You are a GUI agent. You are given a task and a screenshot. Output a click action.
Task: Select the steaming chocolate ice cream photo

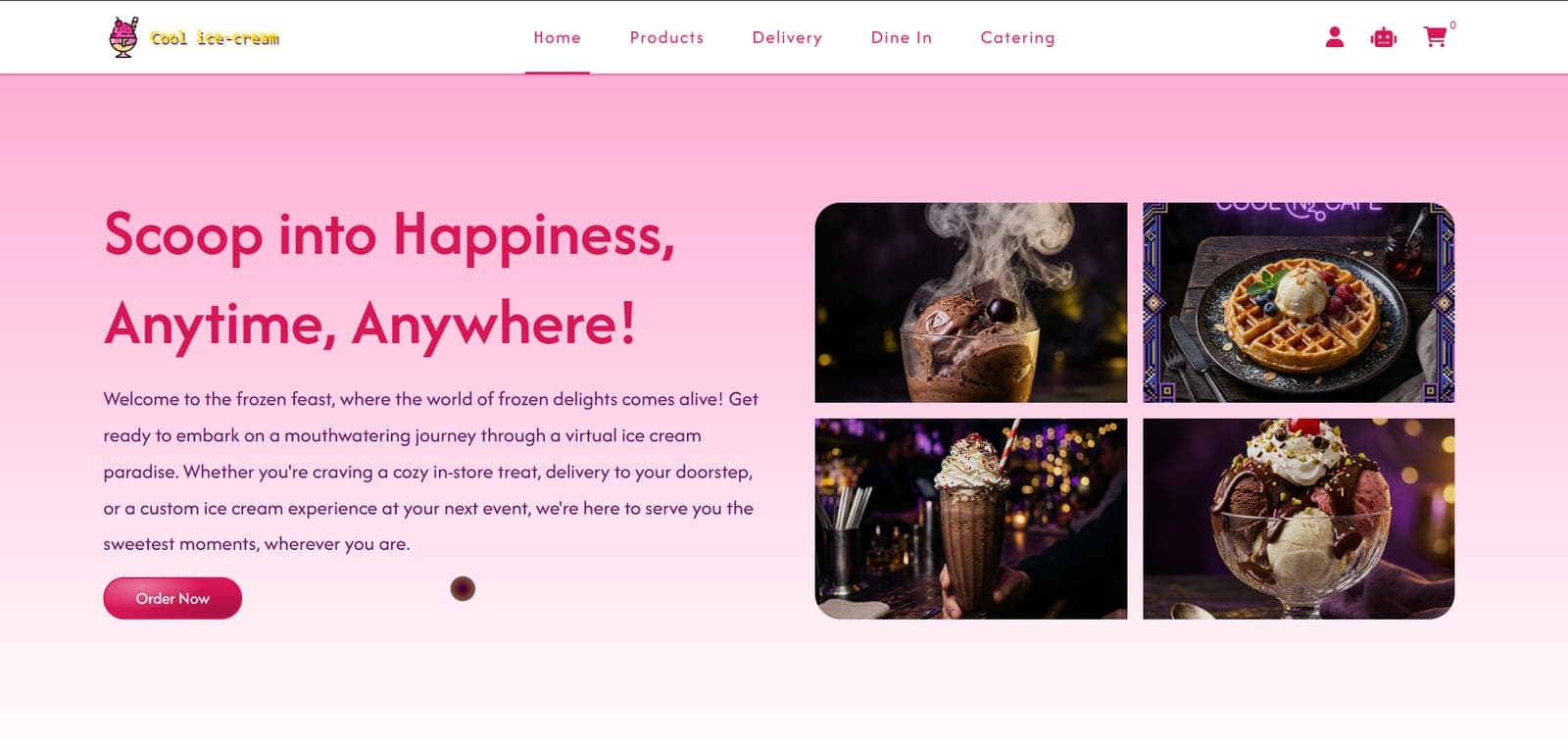(971, 302)
